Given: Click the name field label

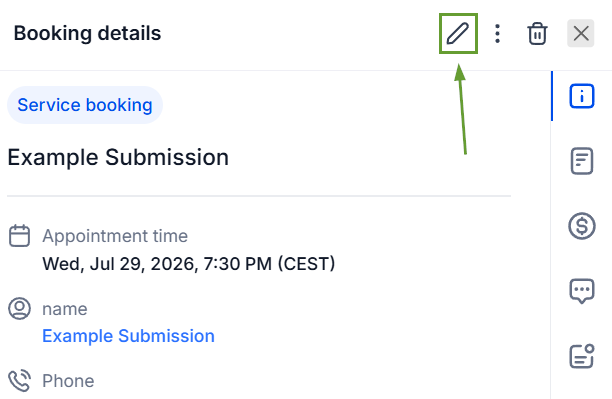Looking at the screenshot, I should pos(65,309).
